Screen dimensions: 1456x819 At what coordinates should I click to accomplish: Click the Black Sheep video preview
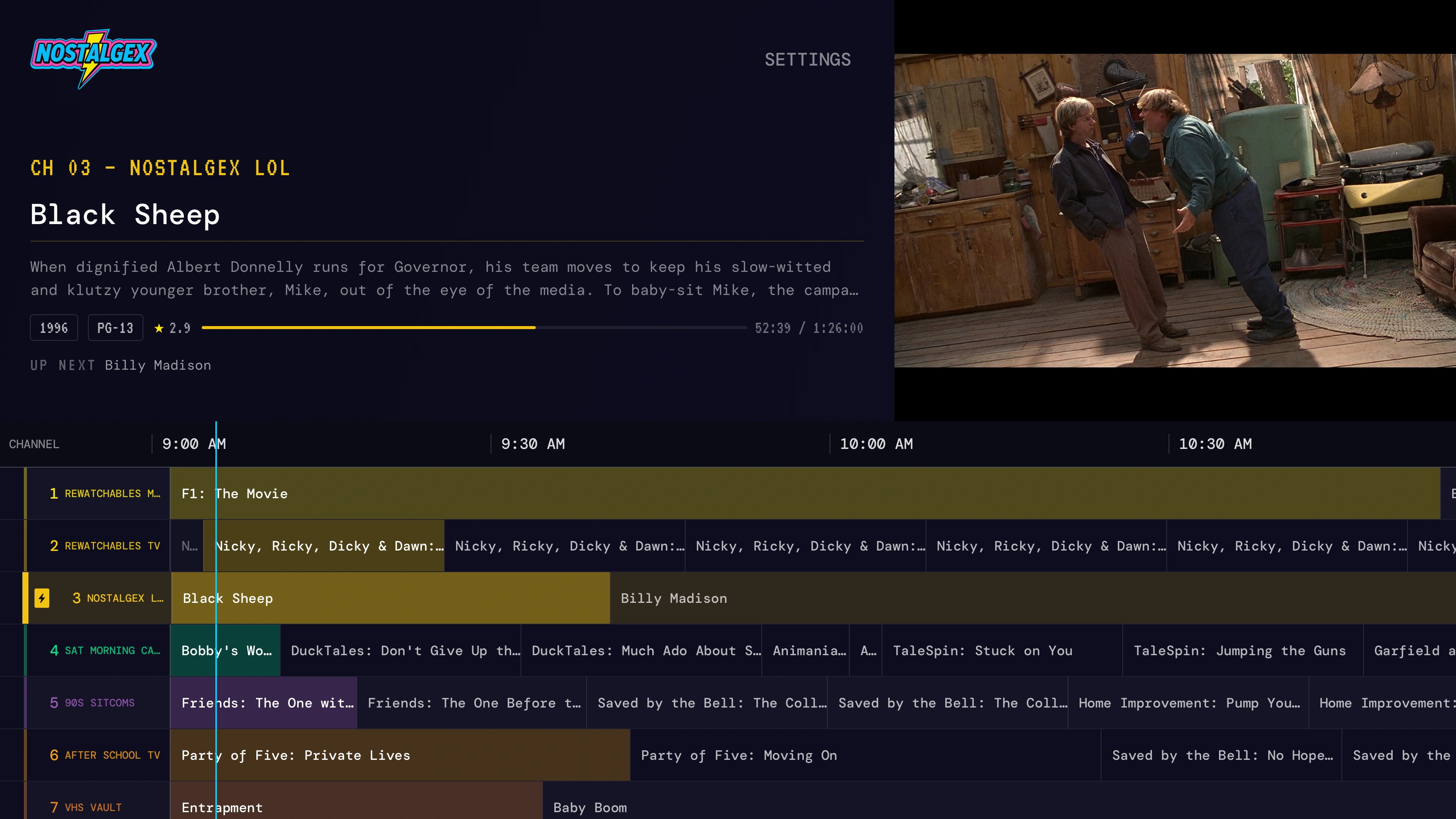[1175, 210]
